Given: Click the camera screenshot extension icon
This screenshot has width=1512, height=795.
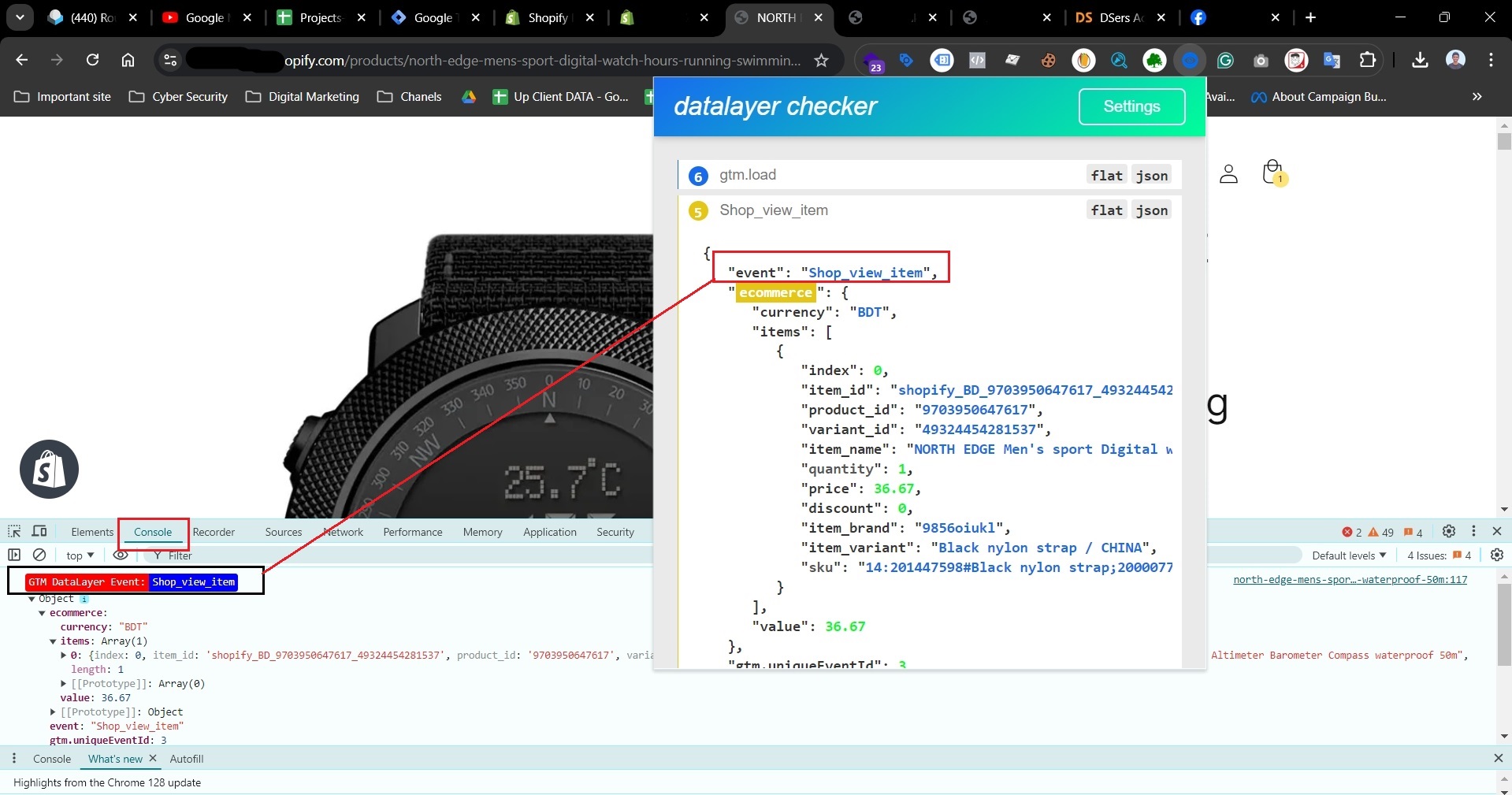Looking at the screenshot, I should tap(1261, 60).
